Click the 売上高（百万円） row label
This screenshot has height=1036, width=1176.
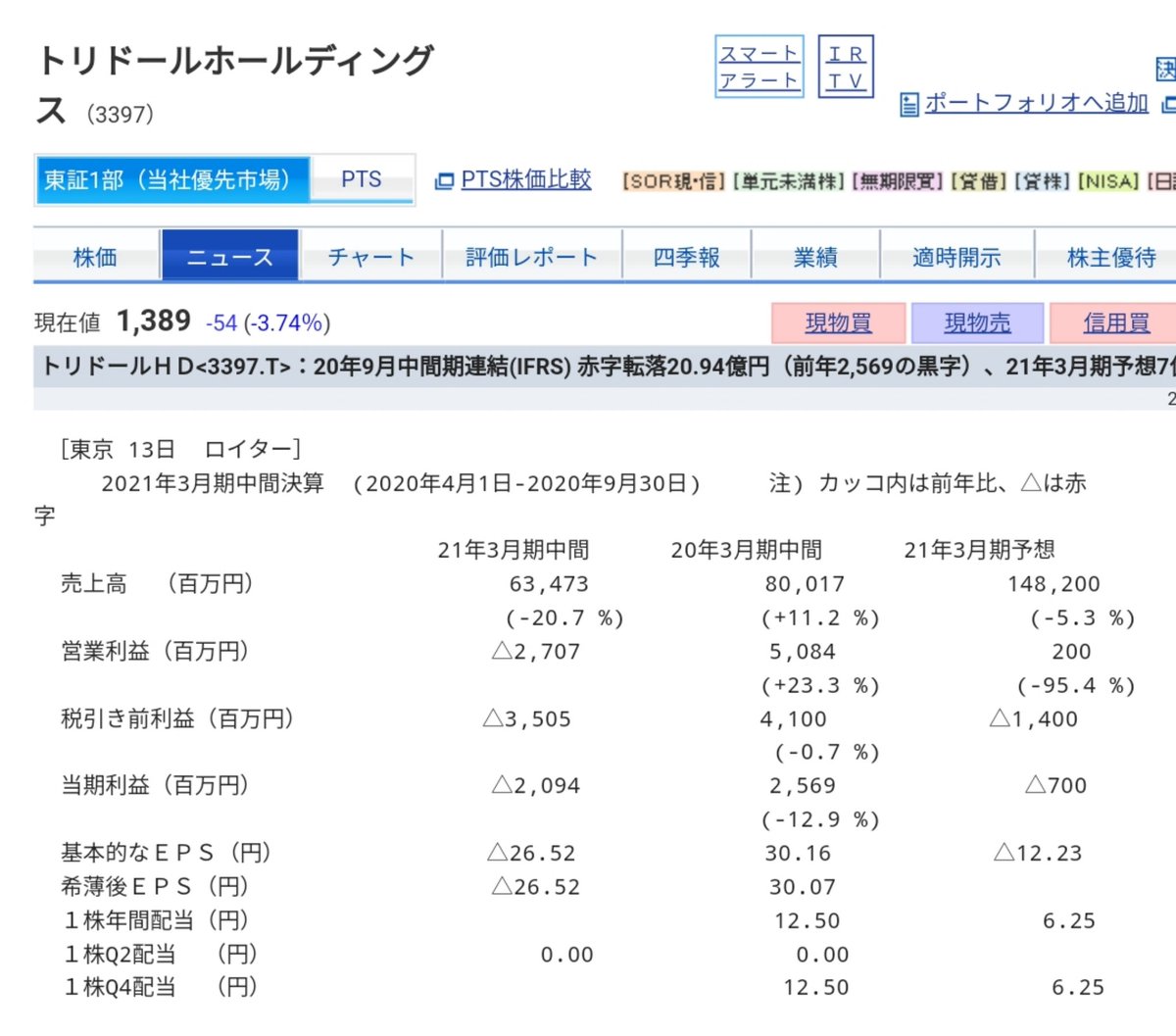[159, 584]
